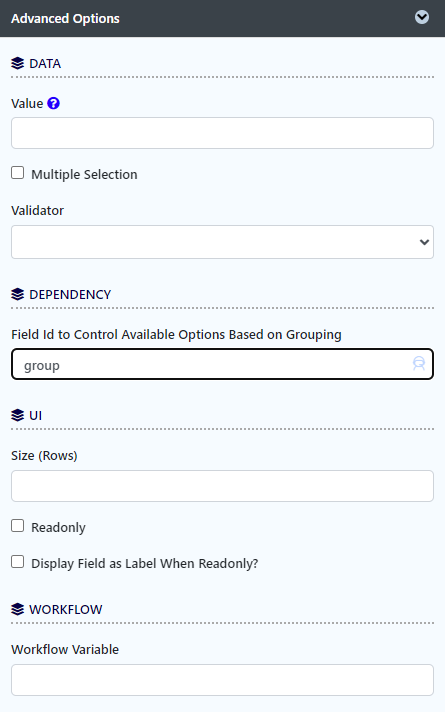
Task: Click the DEPENDENCY section layers icon
Action: pyautogui.click(x=17, y=295)
